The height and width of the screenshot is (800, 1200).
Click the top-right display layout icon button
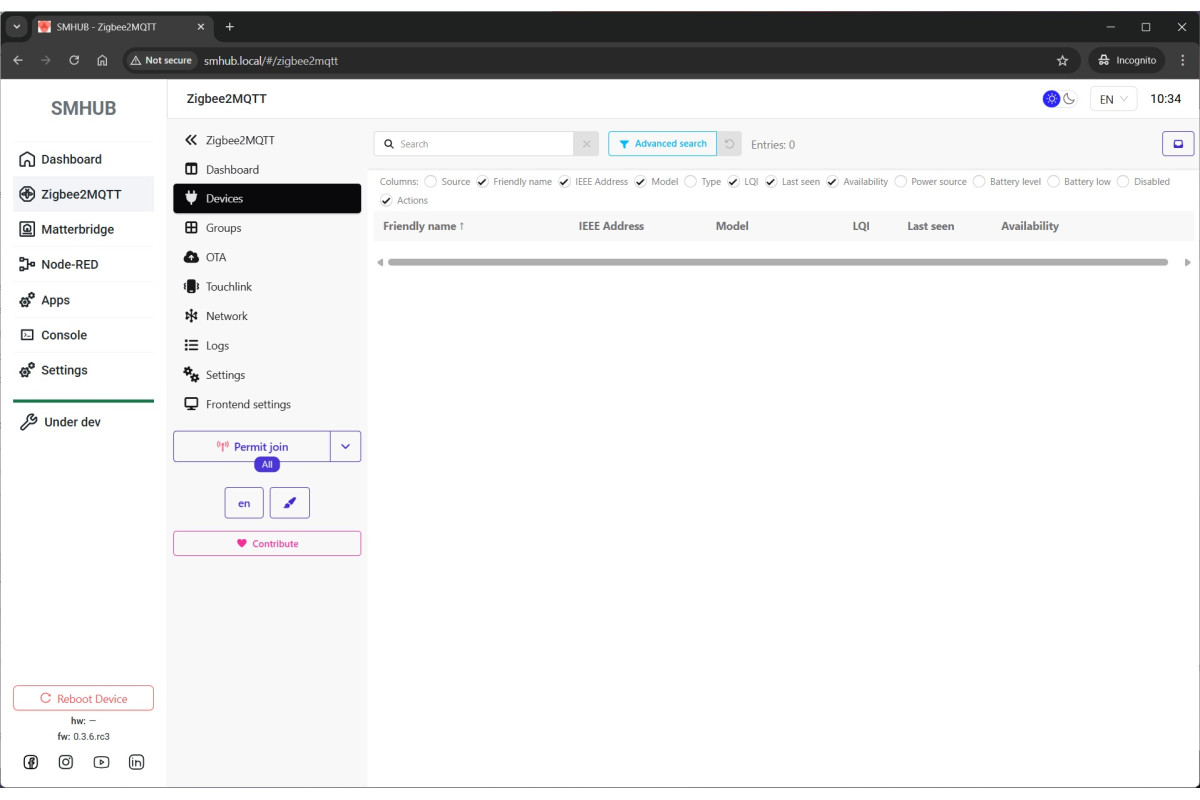click(1178, 144)
